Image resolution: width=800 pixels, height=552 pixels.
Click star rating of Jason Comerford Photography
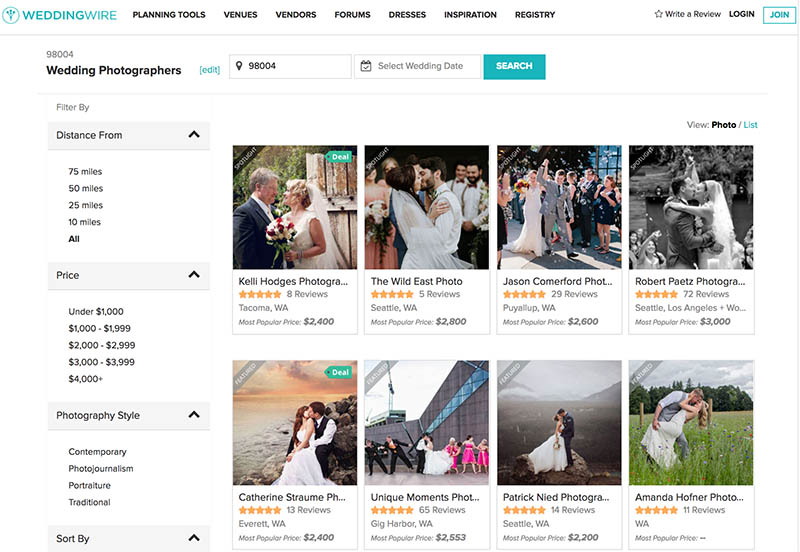click(x=524, y=294)
